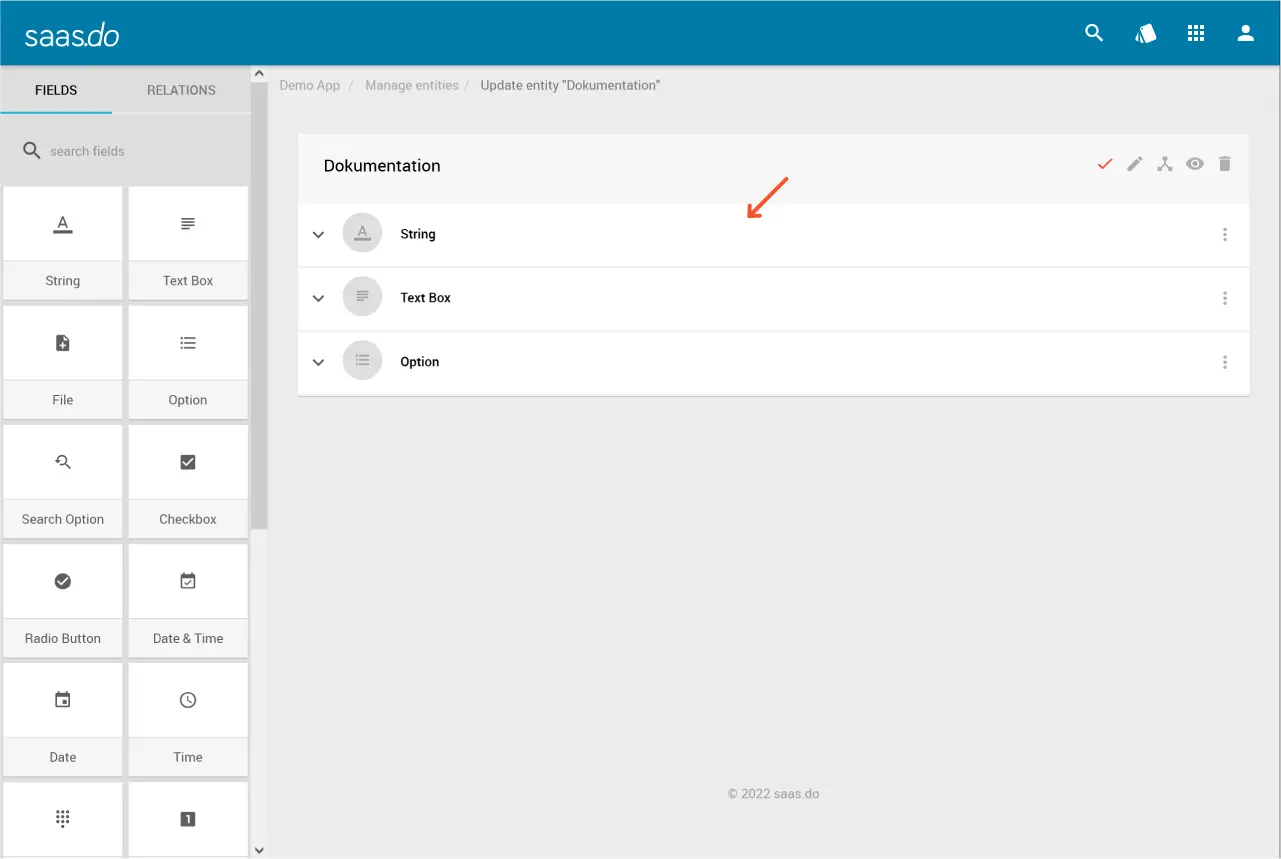Go to Manage entities breadcrumb
This screenshot has width=1281, height=859.
[x=411, y=85]
